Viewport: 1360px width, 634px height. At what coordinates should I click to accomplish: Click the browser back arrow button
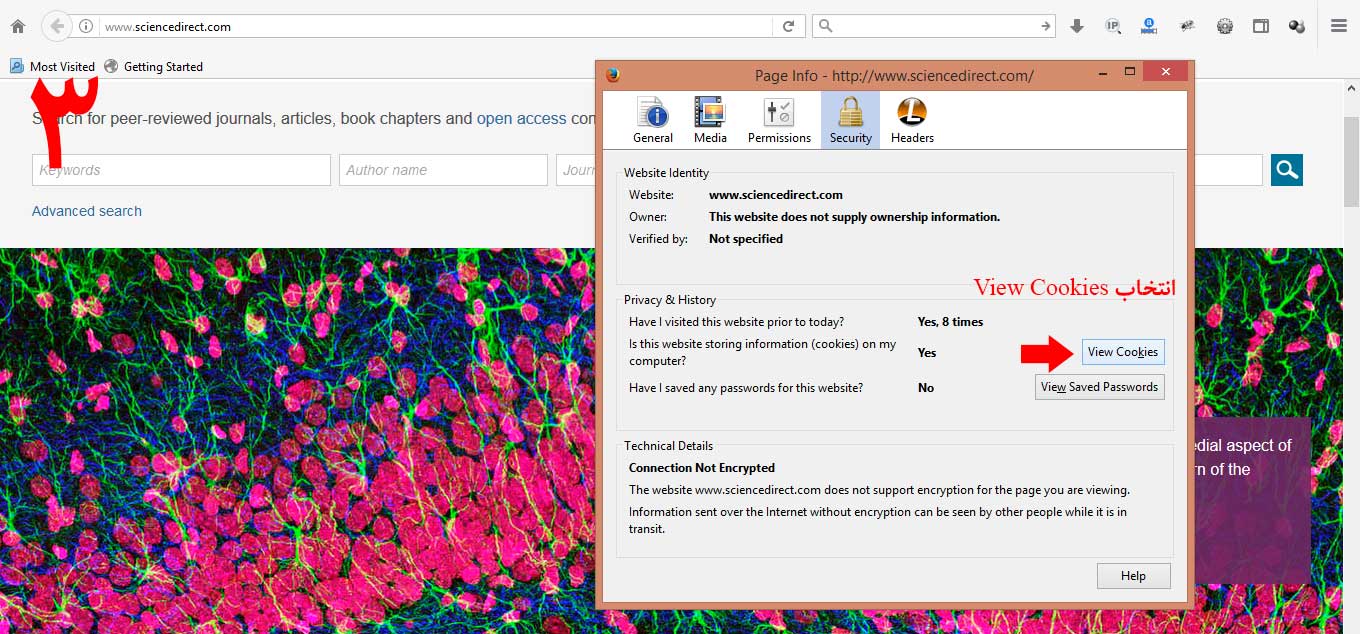tap(57, 26)
